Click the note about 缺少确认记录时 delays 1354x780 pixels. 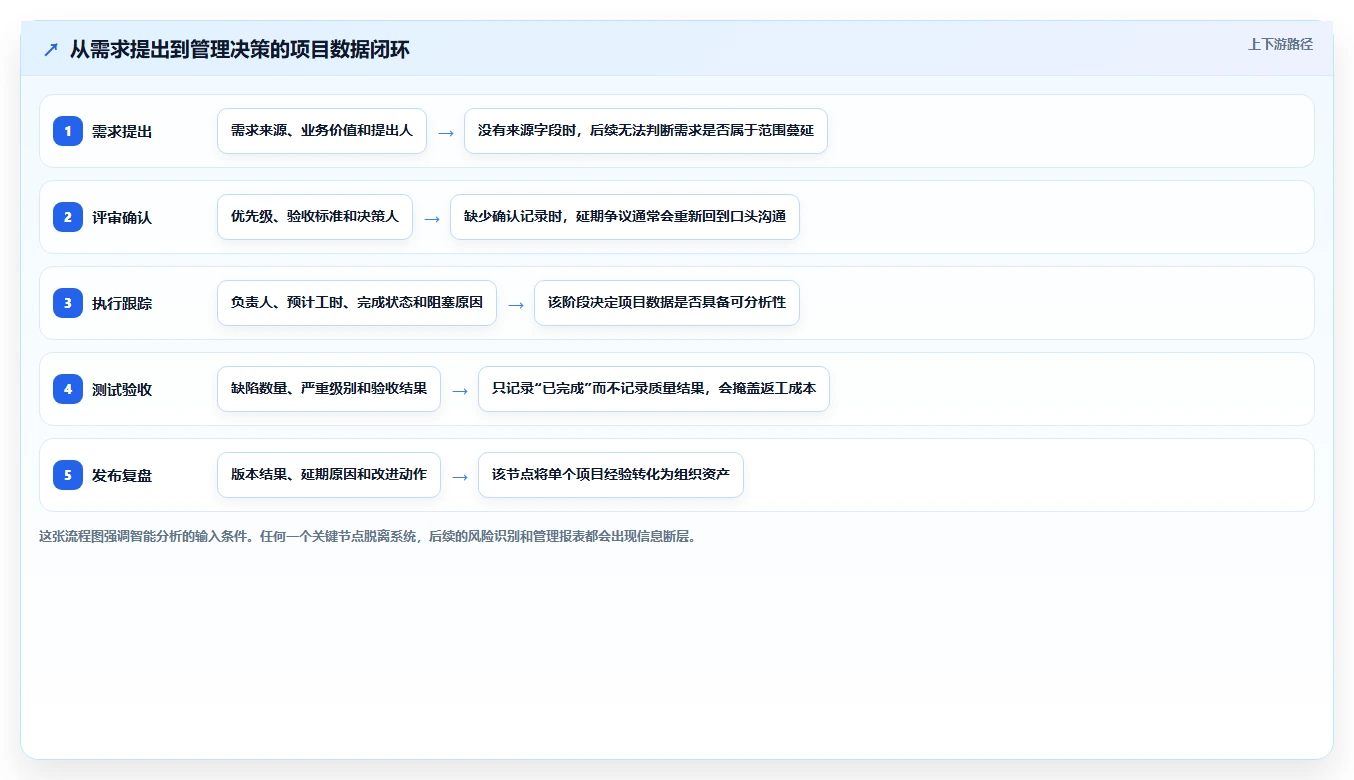[625, 217]
